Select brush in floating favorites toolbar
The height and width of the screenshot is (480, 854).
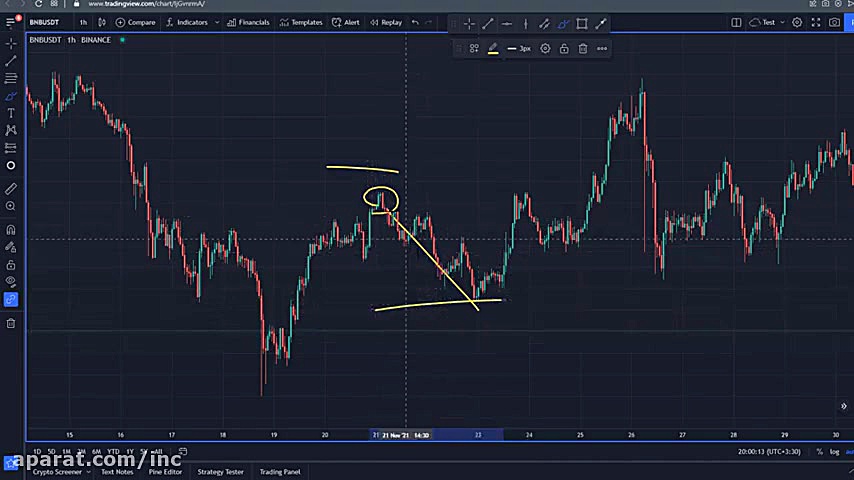pos(563,24)
